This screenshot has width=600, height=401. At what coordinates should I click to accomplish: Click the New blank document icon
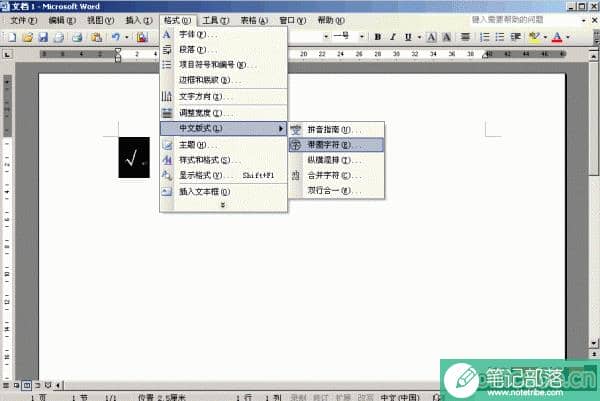(x=12, y=37)
